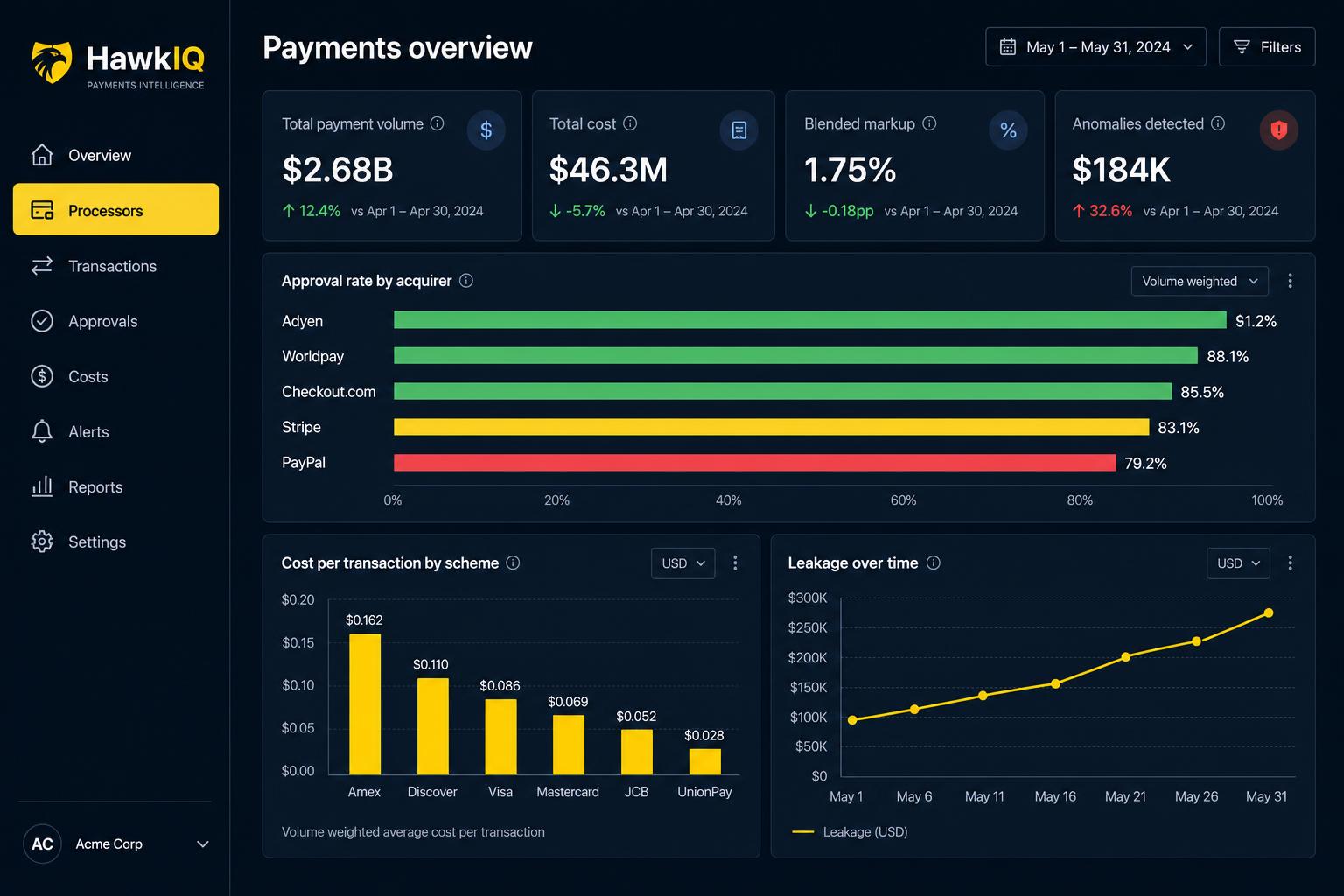This screenshot has height=896, width=1344.
Task: Click the $184K anomalies value
Action: pyautogui.click(x=1121, y=170)
